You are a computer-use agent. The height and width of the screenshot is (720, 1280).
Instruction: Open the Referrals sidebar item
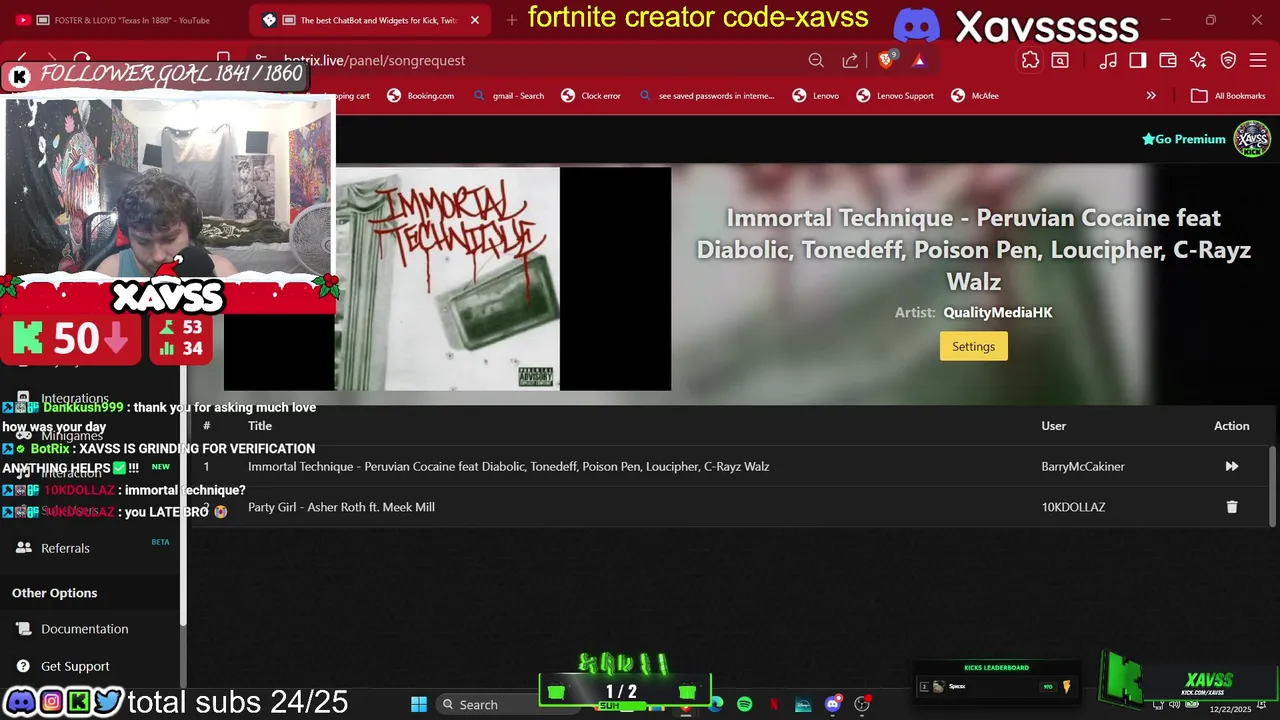[x=90, y=548]
